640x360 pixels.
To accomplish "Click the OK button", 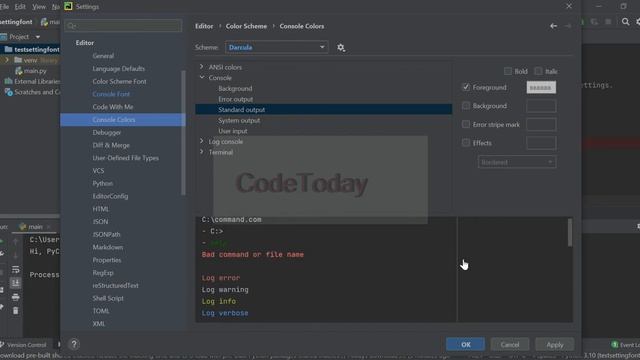I will (x=465, y=344).
